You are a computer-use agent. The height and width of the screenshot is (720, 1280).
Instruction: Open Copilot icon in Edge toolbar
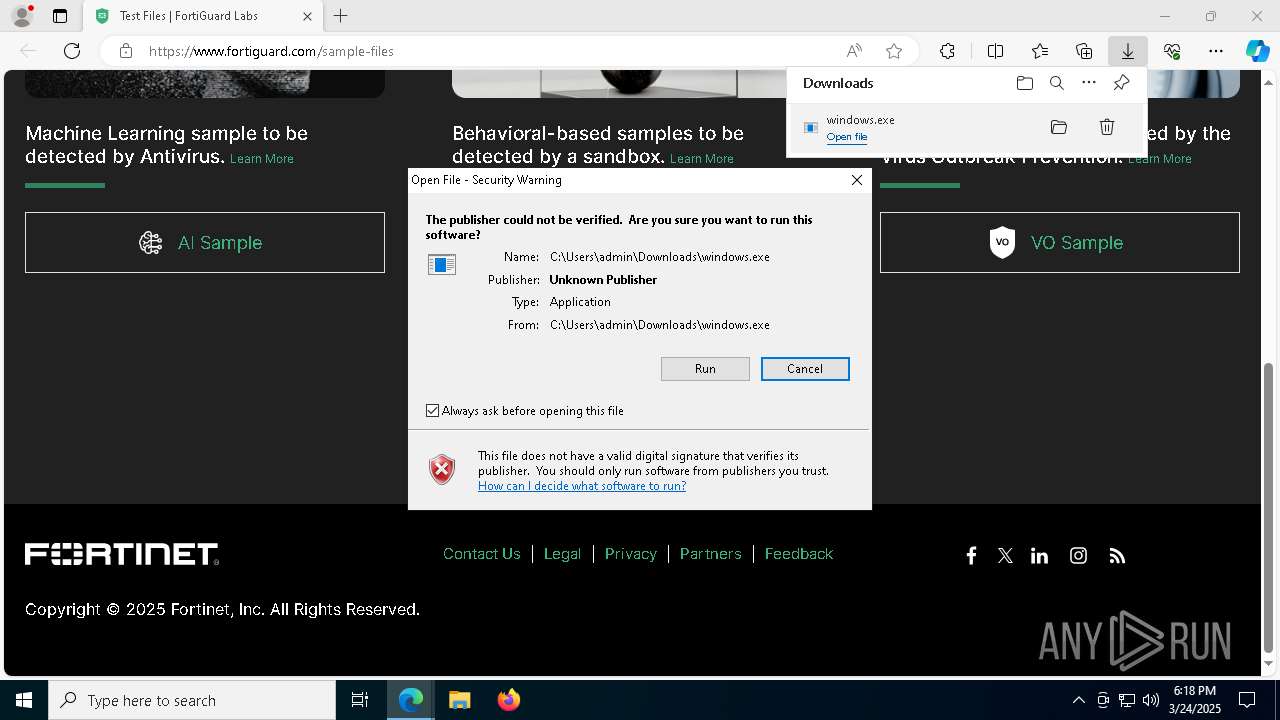click(x=1257, y=51)
